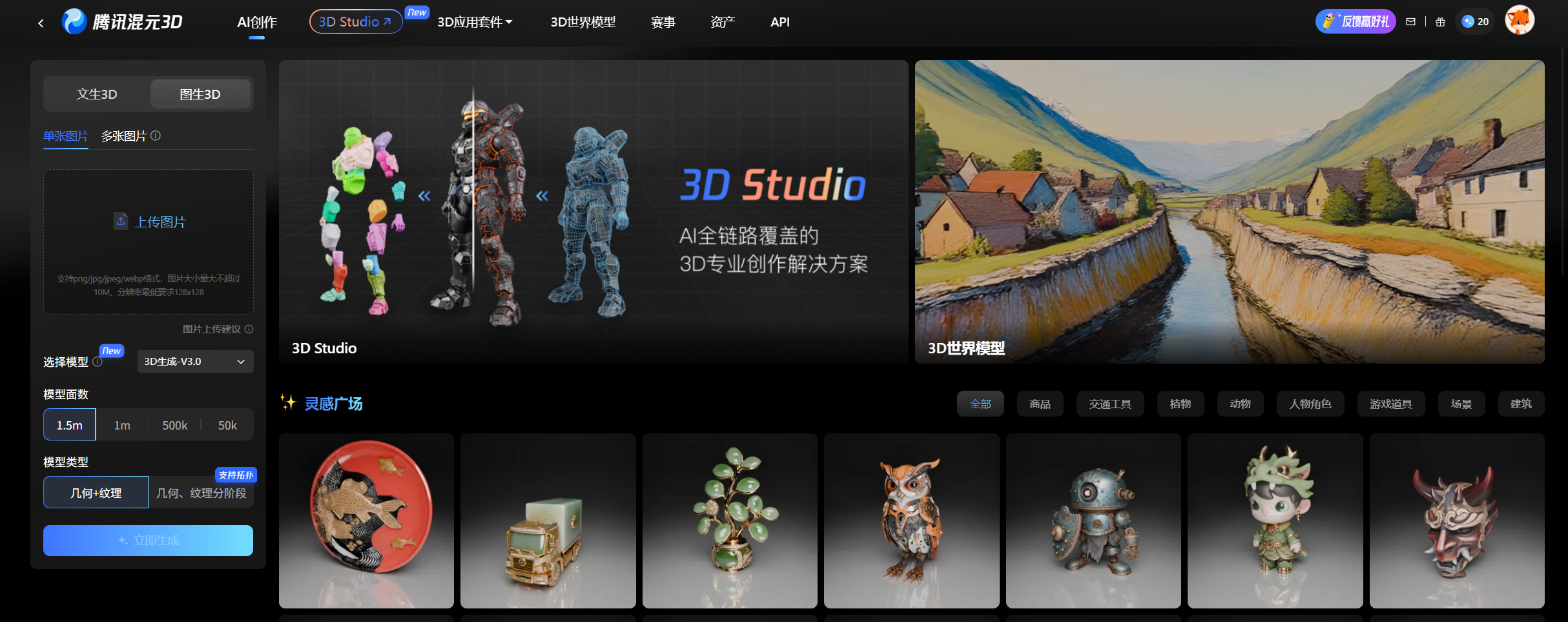Viewport: 1568px width, 622px height.
Task: Click the 立即生成 generate button
Action: click(x=148, y=541)
